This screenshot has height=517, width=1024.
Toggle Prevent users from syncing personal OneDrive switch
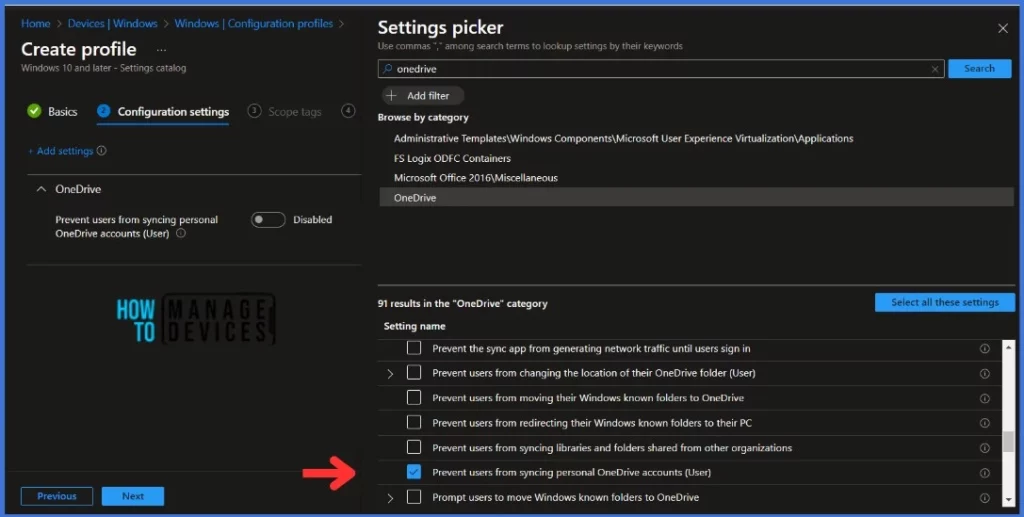(x=268, y=220)
